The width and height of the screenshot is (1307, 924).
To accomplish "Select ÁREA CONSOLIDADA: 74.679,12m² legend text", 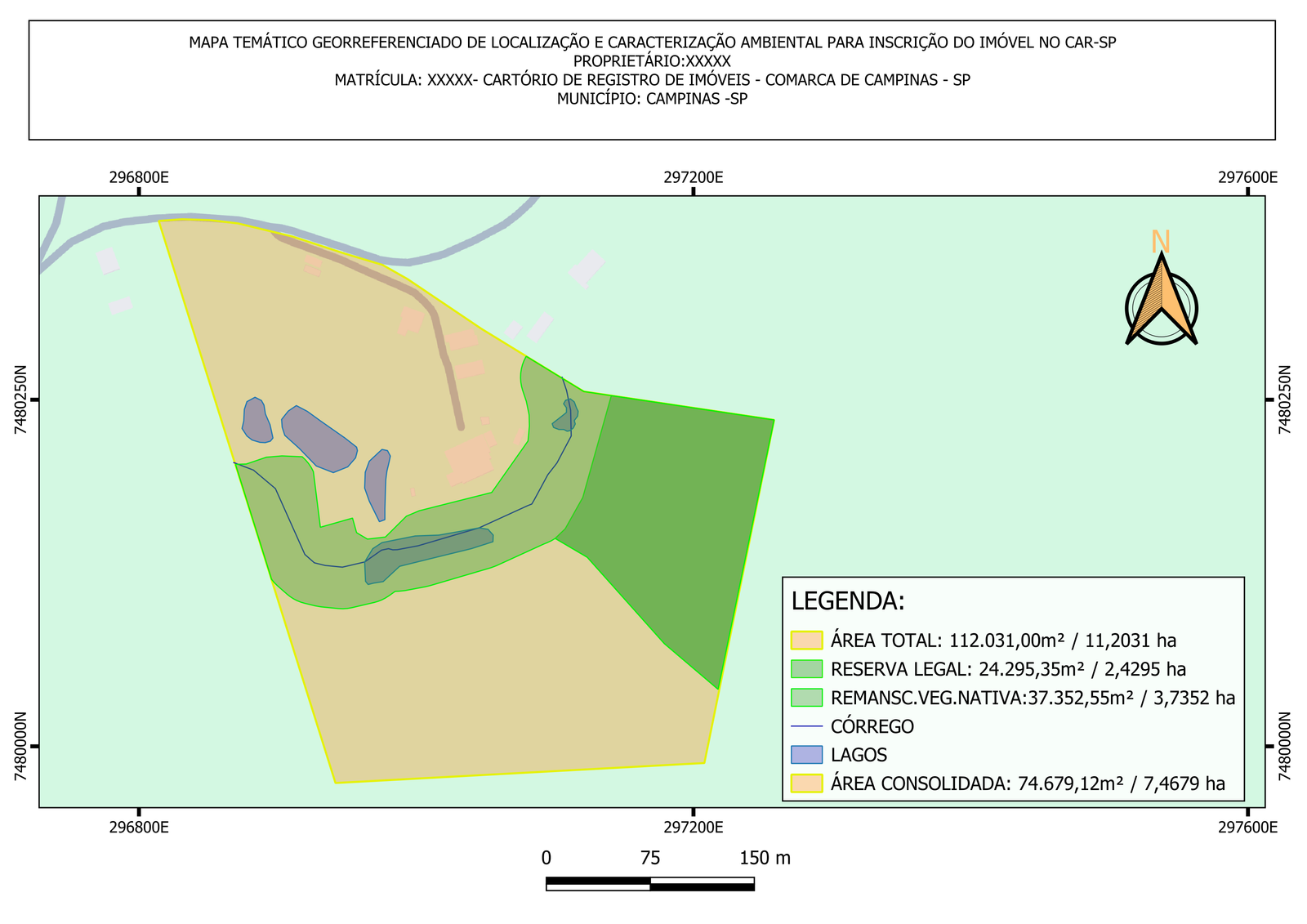I will coord(1028,783).
